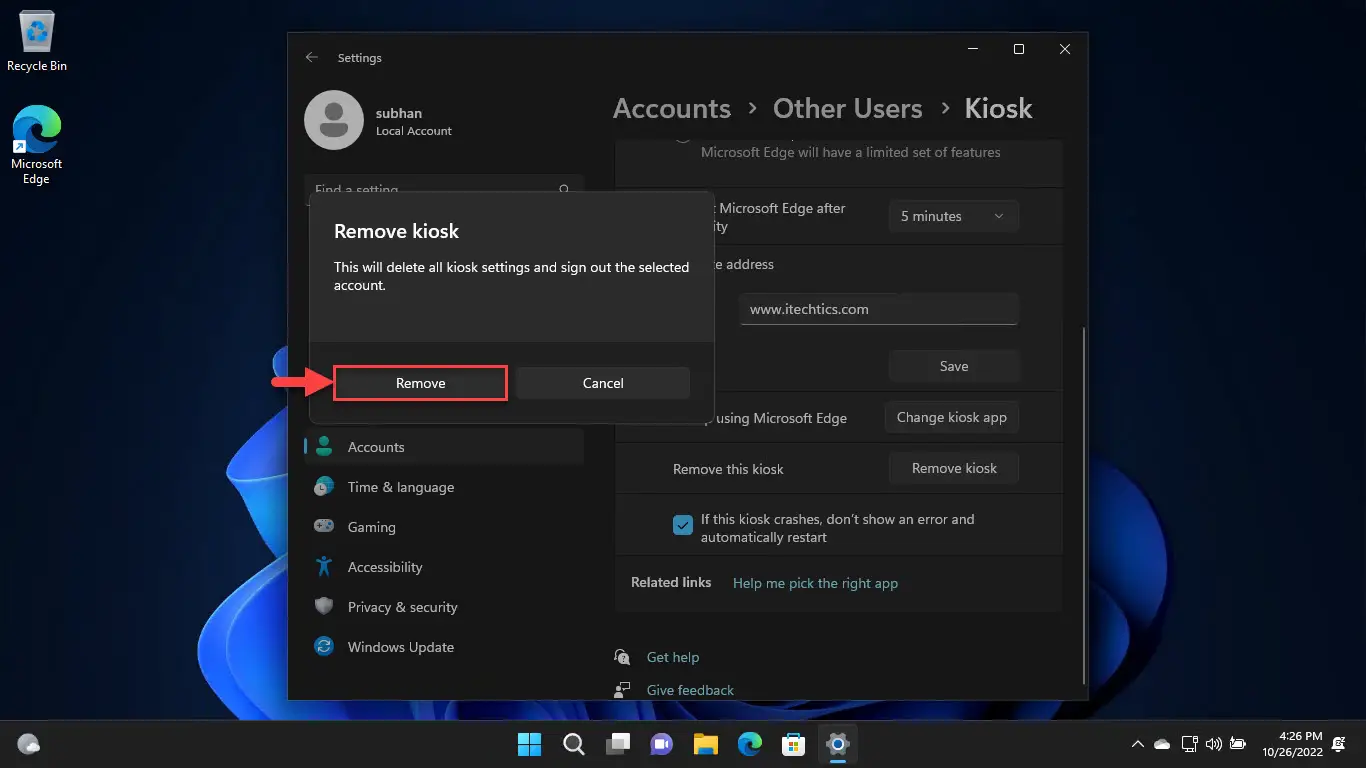Image resolution: width=1366 pixels, height=768 pixels.
Task: Save the kiosk website address
Action: coord(954,366)
